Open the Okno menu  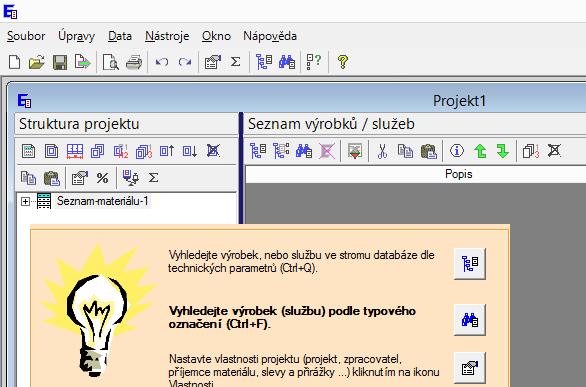pos(216,36)
